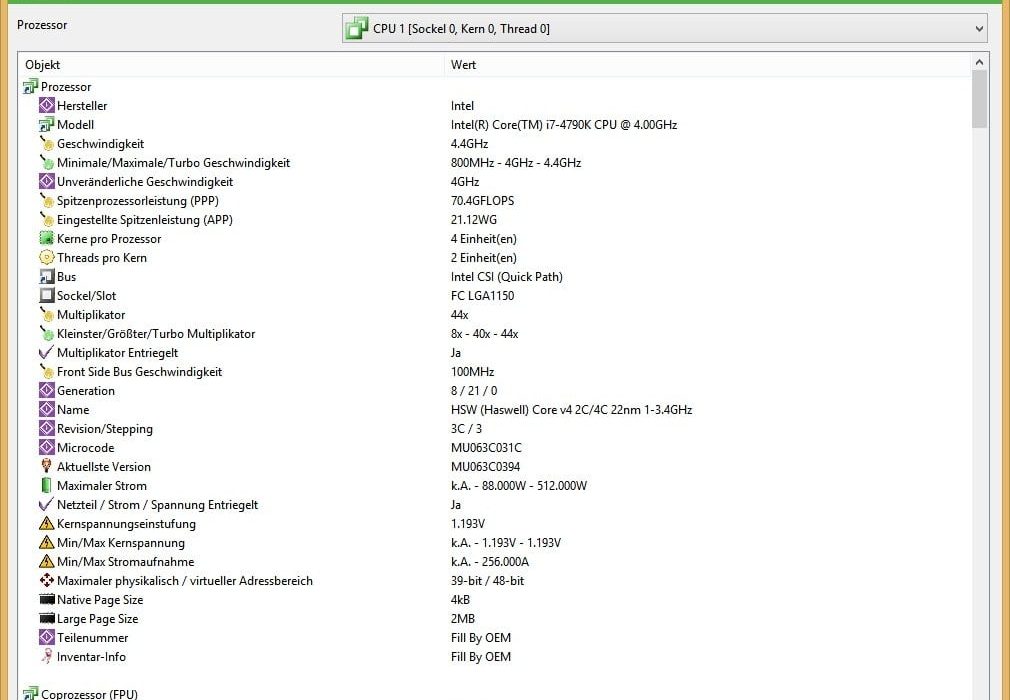Click the Bus row icon
Image resolution: width=1010 pixels, height=700 pixels.
pos(46,276)
